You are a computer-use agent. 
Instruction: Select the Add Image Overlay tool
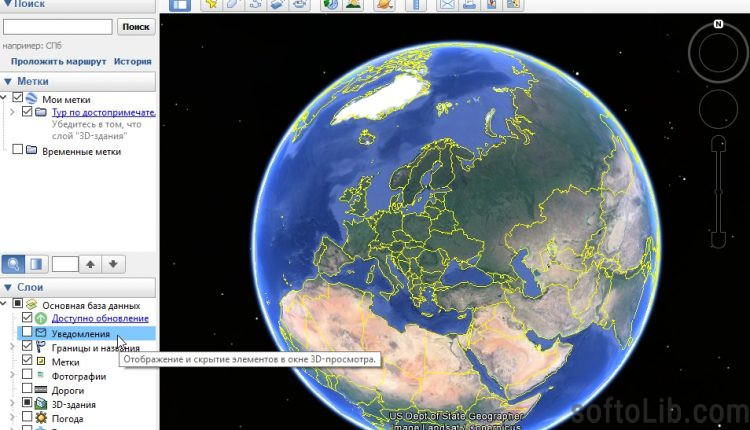277,5
